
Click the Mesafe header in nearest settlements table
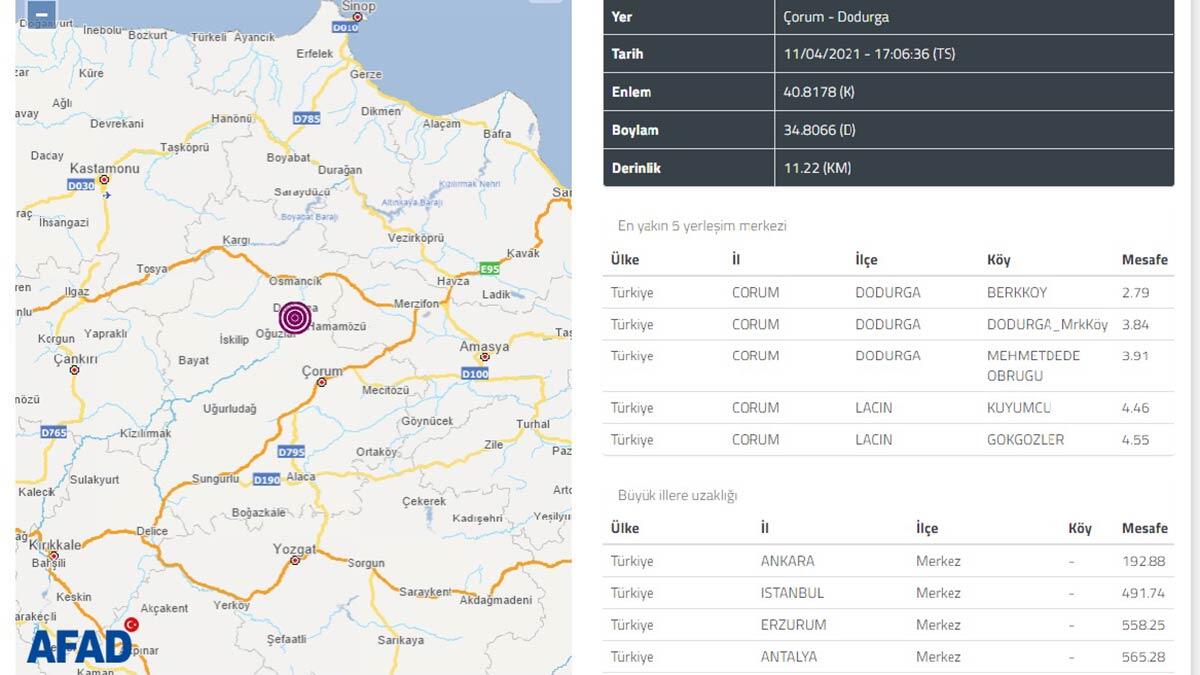point(1144,260)
